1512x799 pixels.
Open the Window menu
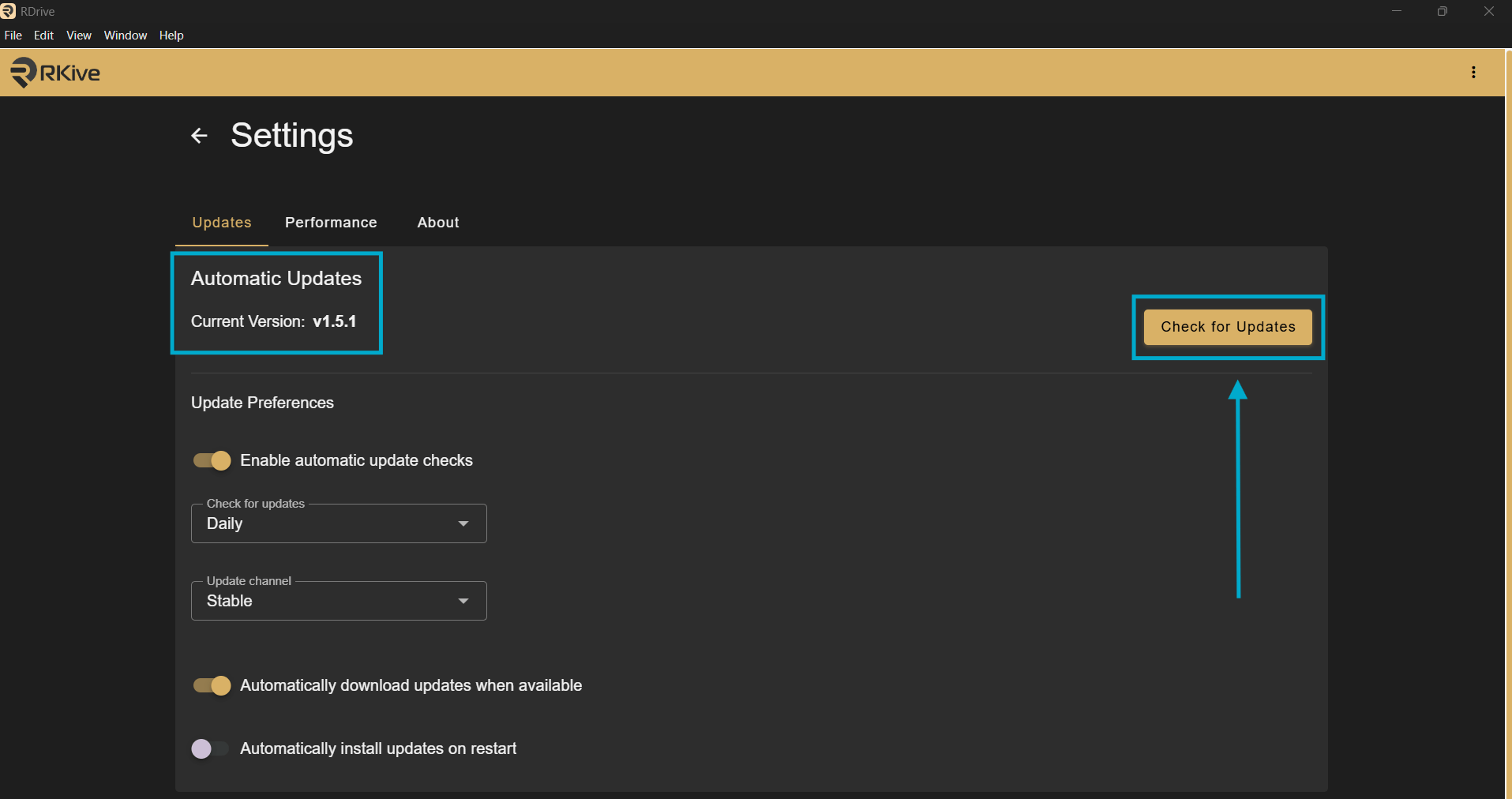point(126,36)
